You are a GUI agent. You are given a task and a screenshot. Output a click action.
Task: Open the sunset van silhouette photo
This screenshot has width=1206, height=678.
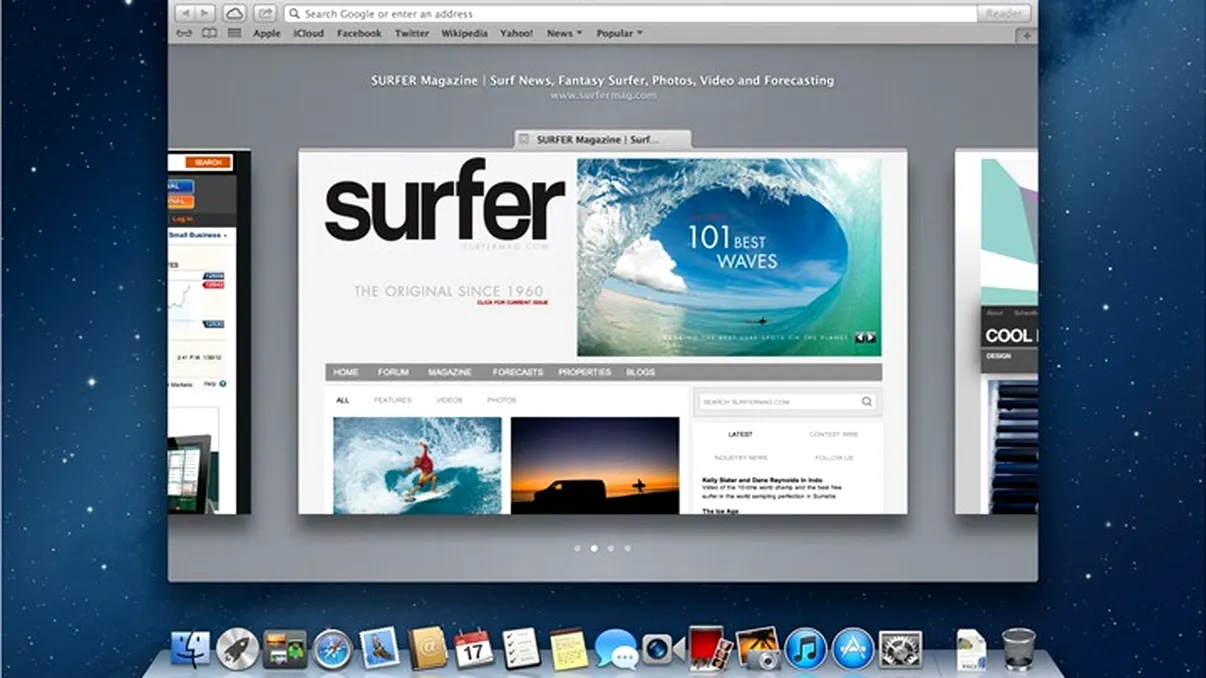(x=595, y=465)
